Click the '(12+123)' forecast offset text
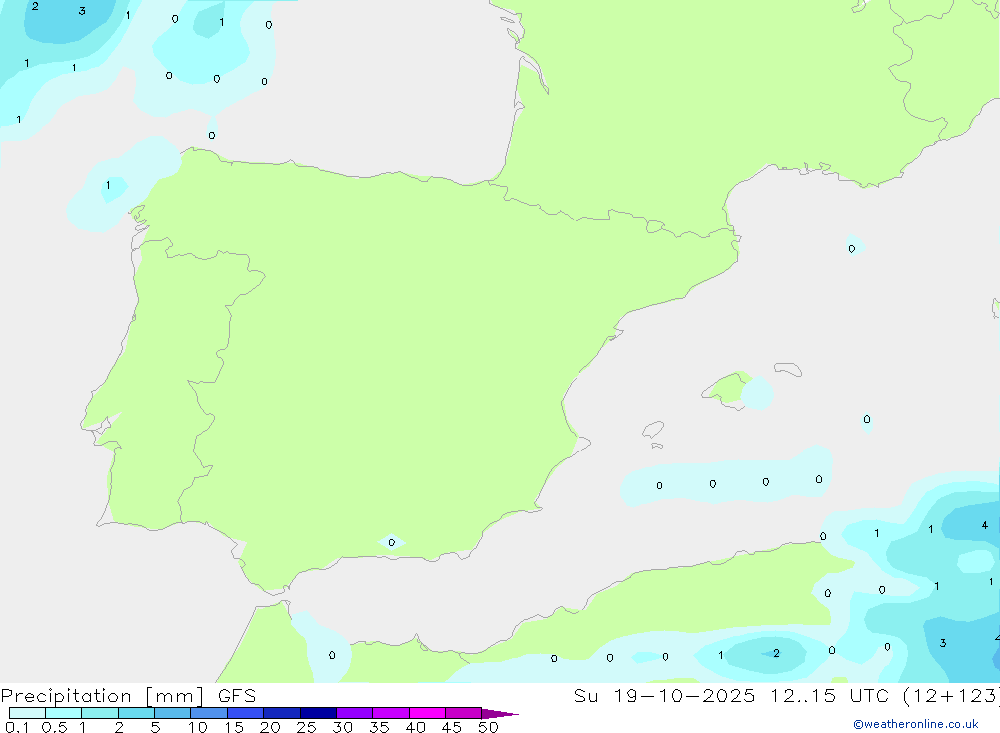The width and height of the screenshot is (1000, 733). pos(951,695)
